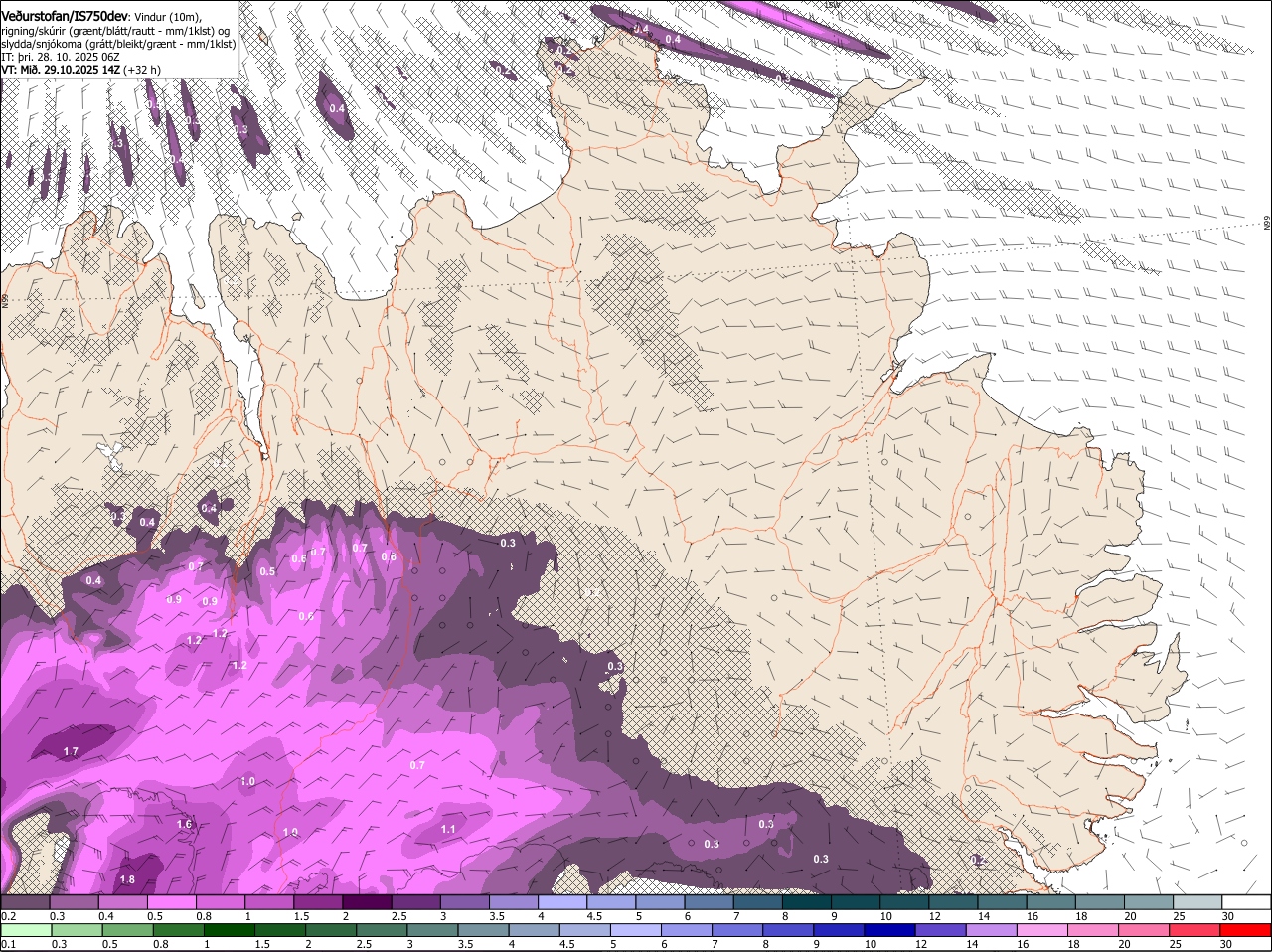Select upper legend swatch between 2 and 2.5
This screenshot has width=1272, height=952.
point(368,902)
